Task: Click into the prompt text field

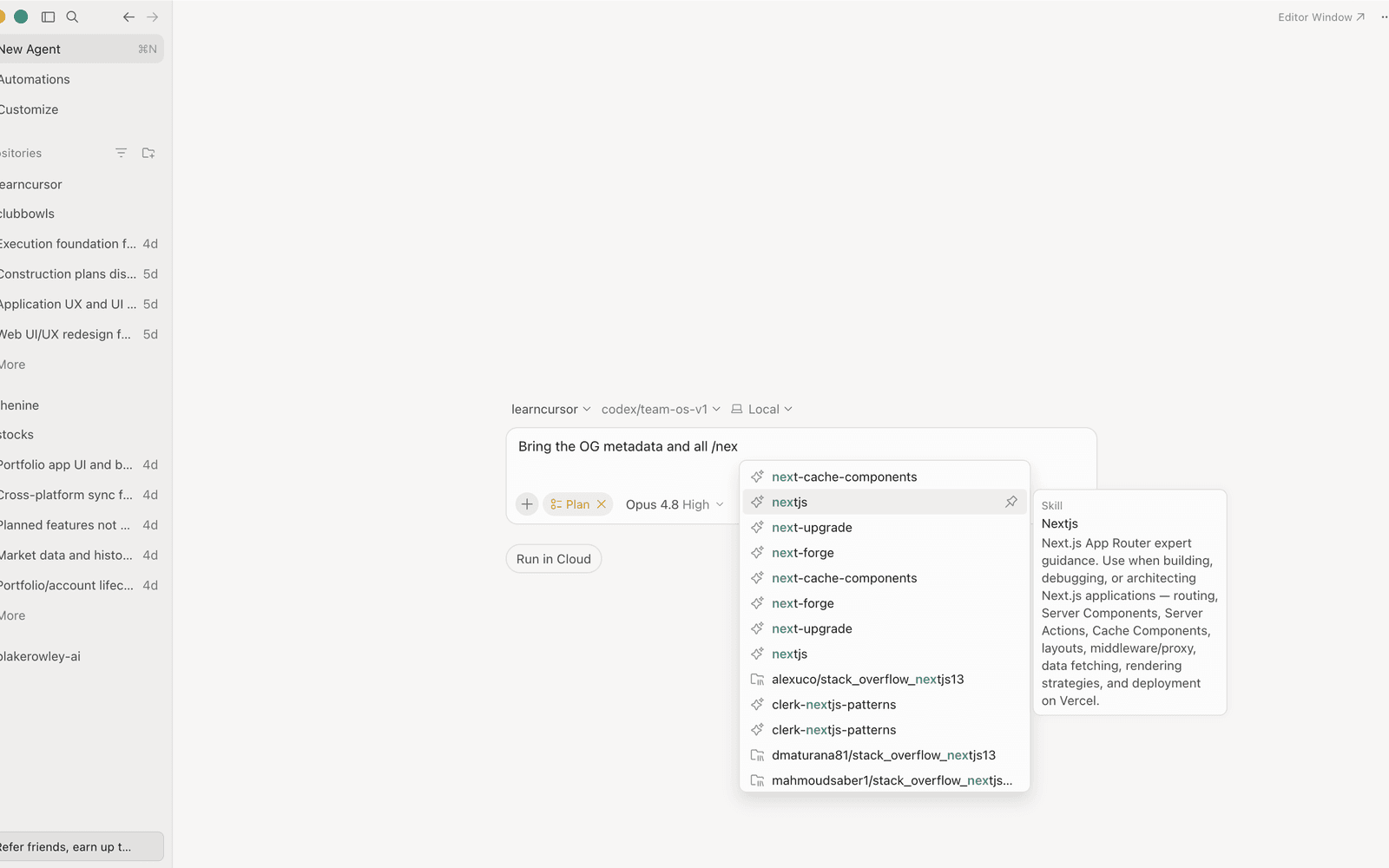Action: (800, 446)
